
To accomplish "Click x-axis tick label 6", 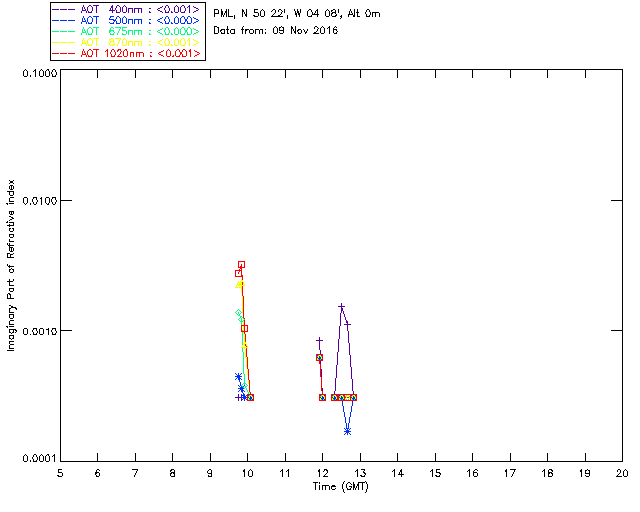I will tap(98, 474).
